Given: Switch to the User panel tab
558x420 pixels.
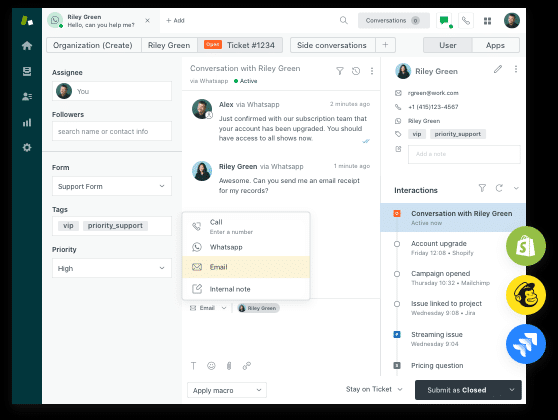Looking at the screenshot, I should tap(448, 45).
